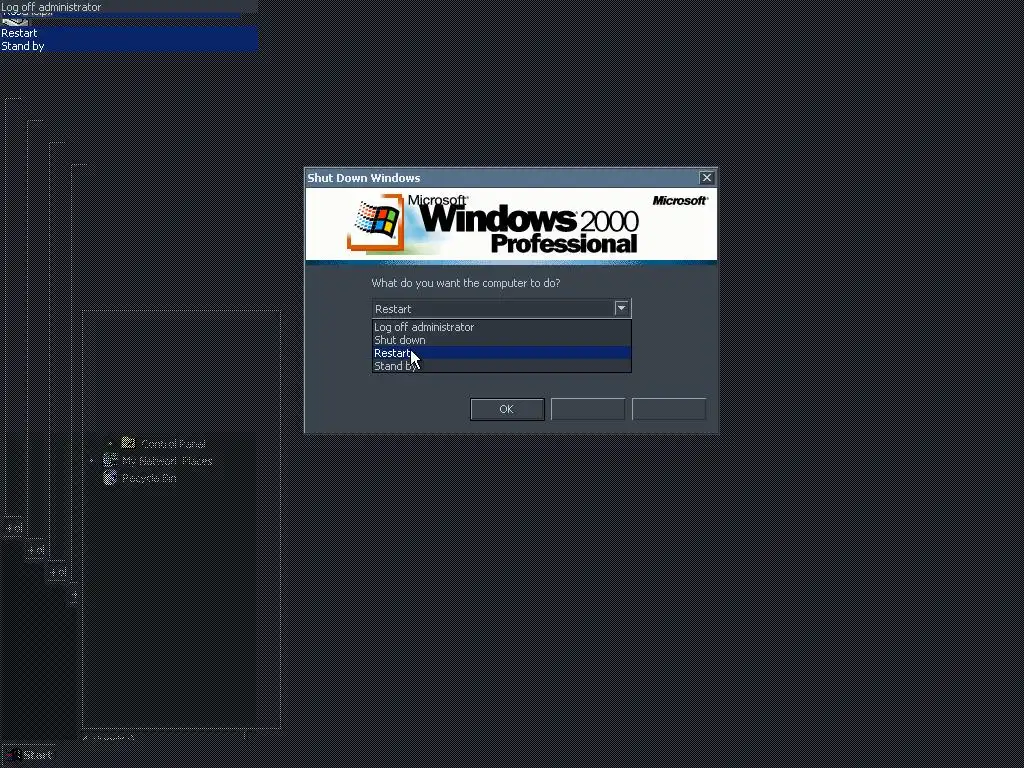This screenshot has height=768, width=1024.
Task: Confirm with the OK button
Action: (x=507, y=409)
